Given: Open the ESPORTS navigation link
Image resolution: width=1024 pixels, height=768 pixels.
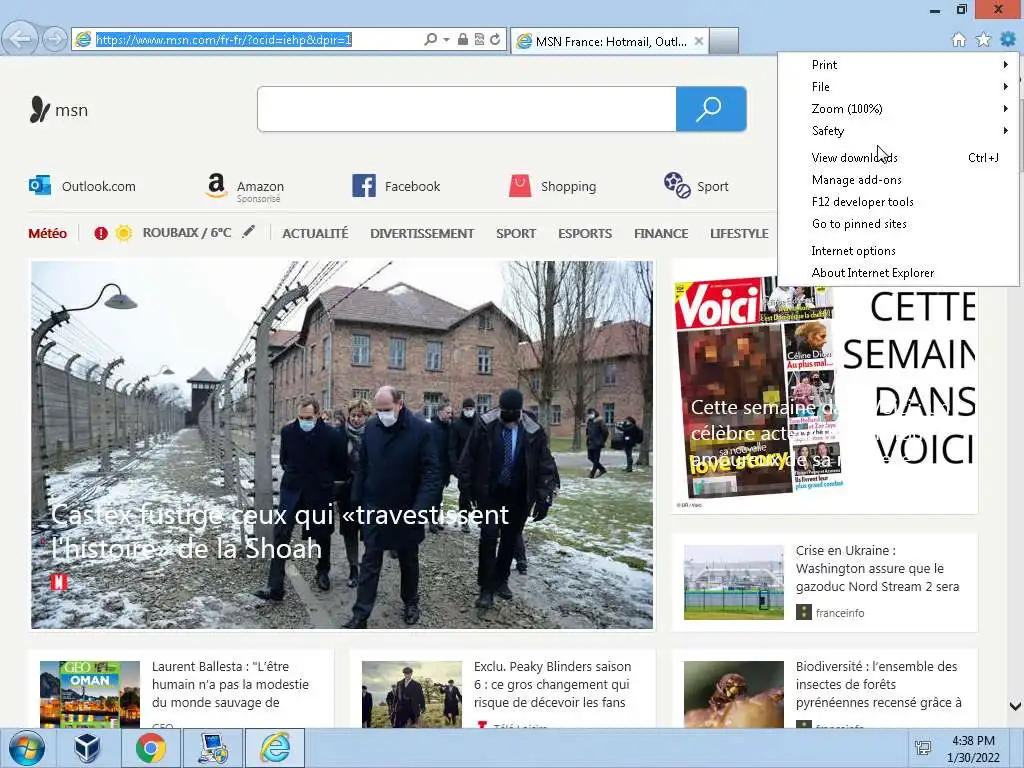Looking at the screenshot, I should 584,233.
